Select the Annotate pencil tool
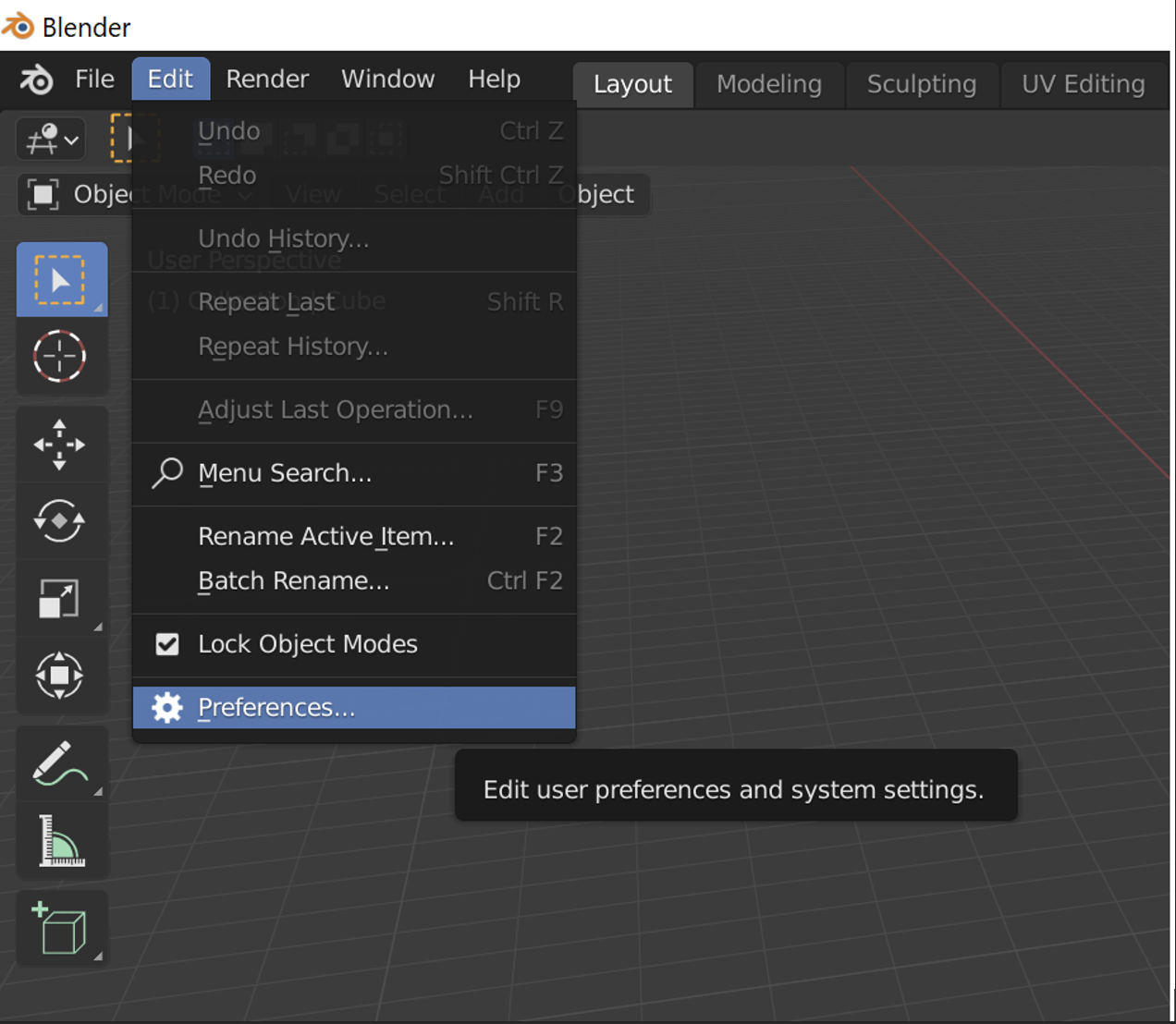This screenshot has width=1176, height=1024. click(61, 764)
